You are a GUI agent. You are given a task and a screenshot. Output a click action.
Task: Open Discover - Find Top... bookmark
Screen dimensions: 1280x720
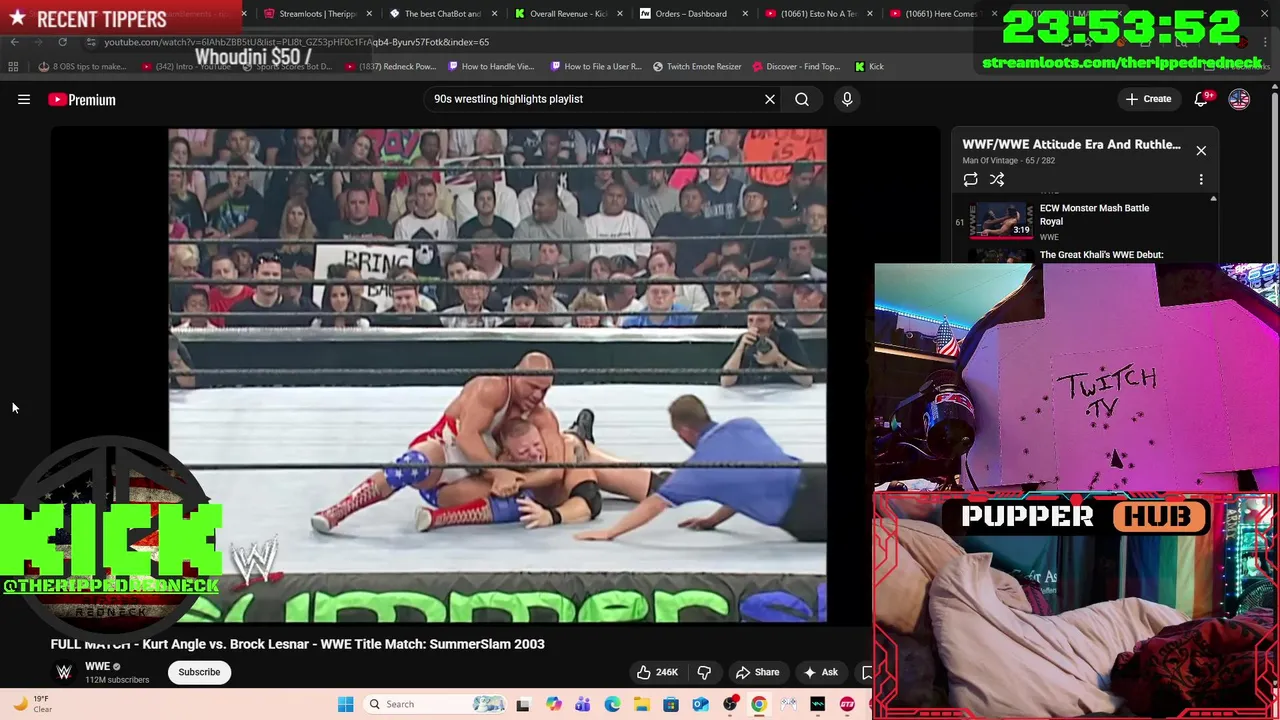796,66
